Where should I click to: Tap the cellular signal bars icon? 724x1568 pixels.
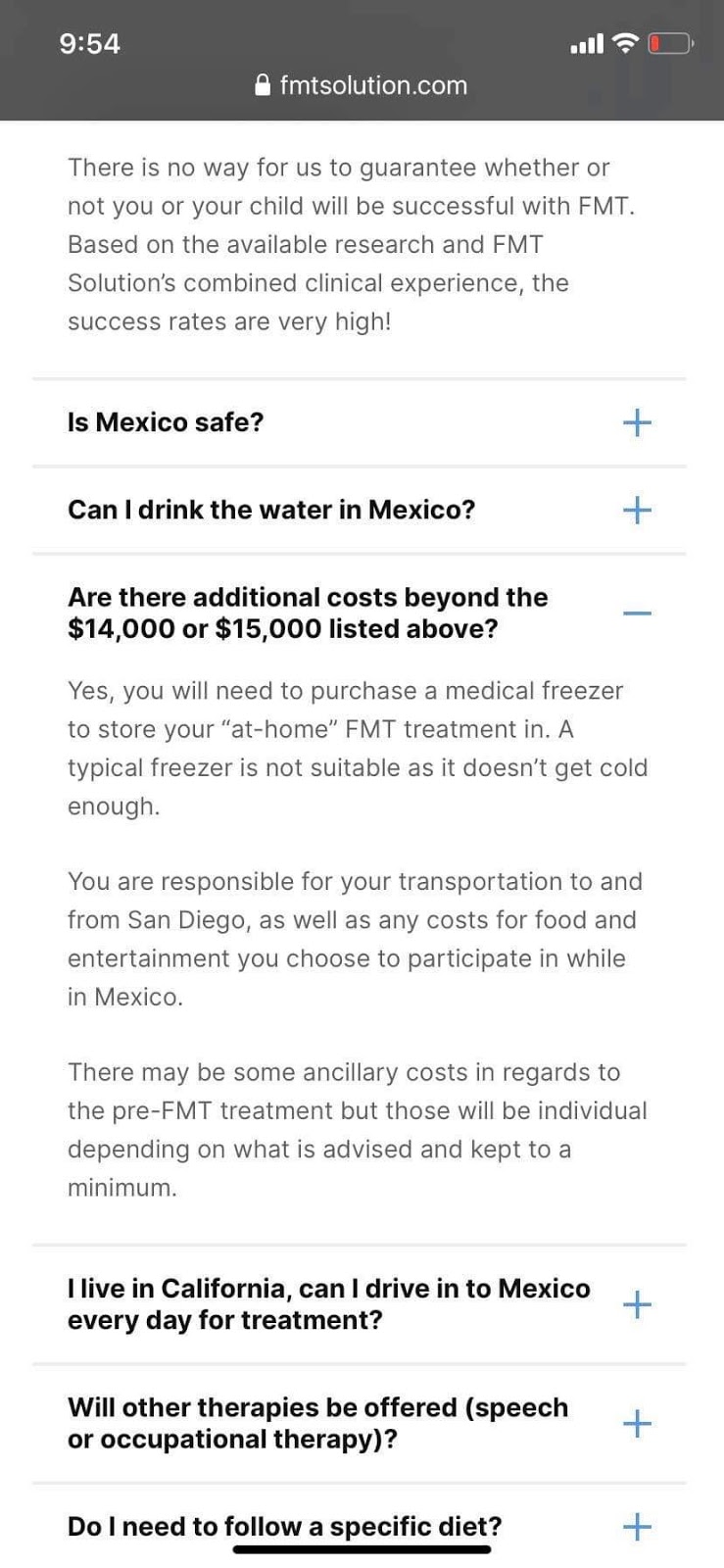click(587, 44)
